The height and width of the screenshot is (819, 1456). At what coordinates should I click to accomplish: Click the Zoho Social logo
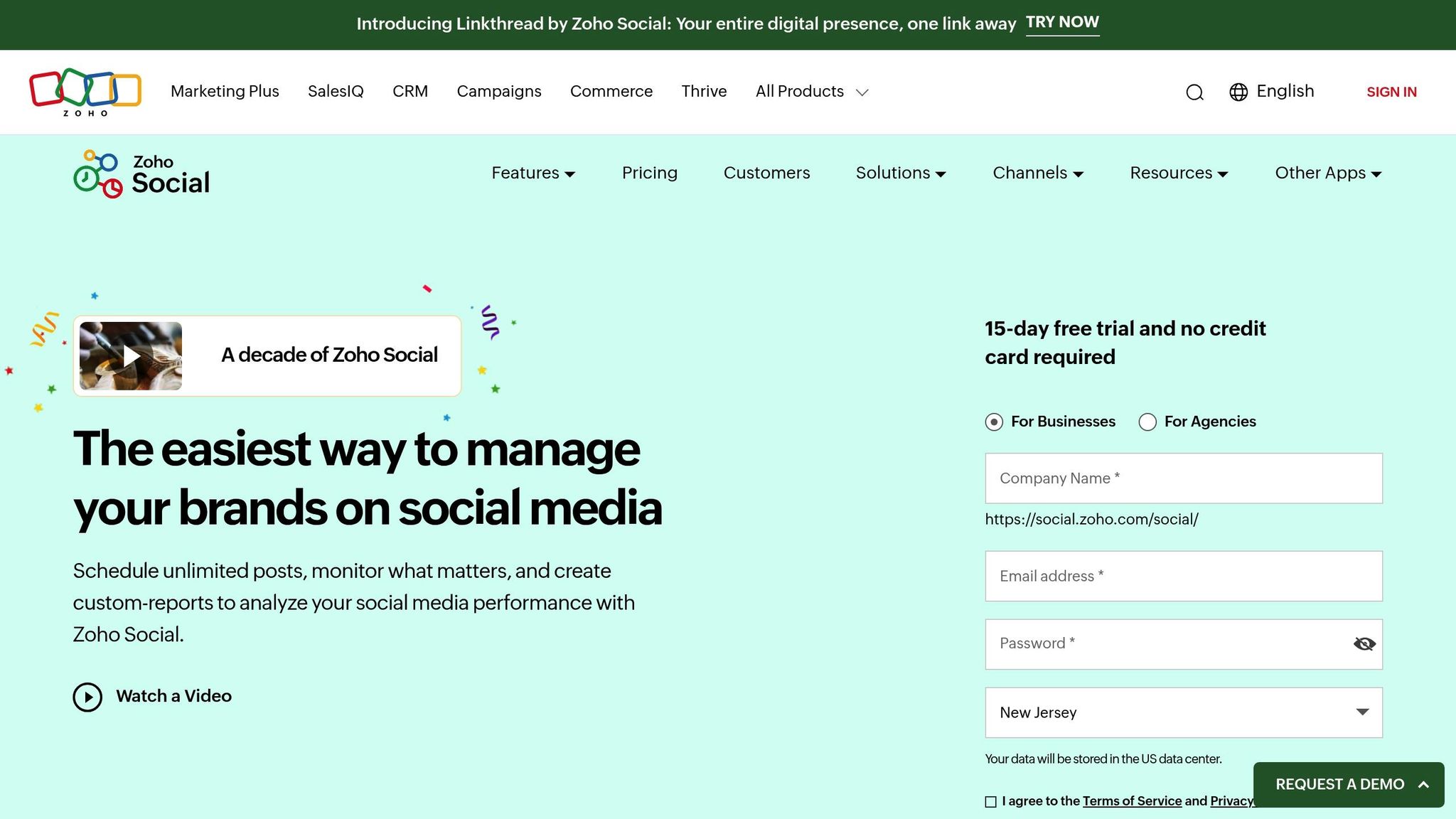[x=141, y=174]
